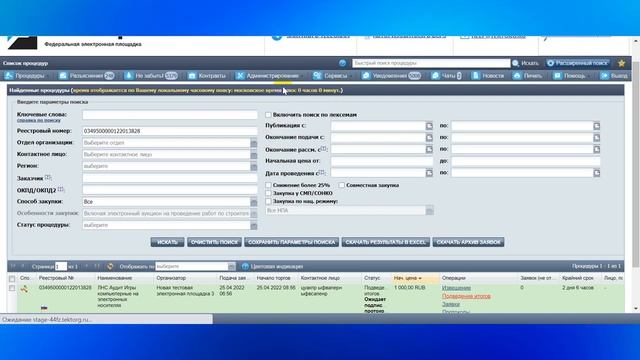Open the Извещение link in Операции
This screenshot has width=640, height=360.
point(456,288)
